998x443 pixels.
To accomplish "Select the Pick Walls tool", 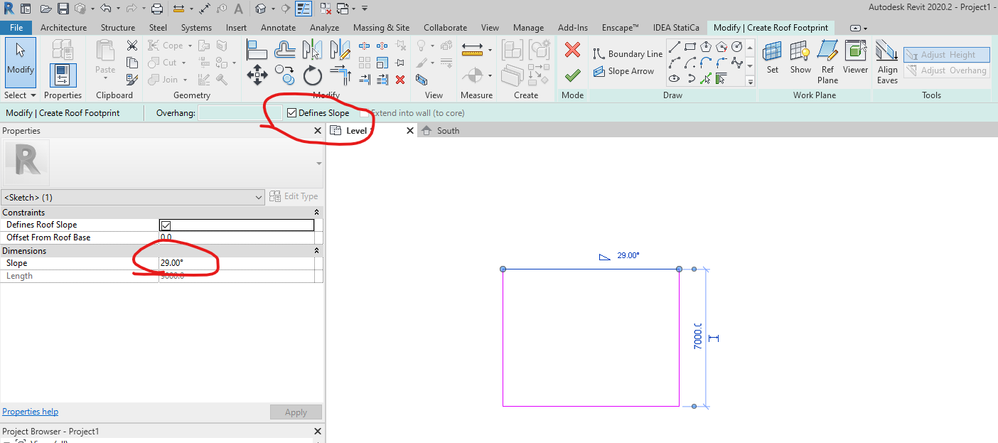I will [721, 79].
